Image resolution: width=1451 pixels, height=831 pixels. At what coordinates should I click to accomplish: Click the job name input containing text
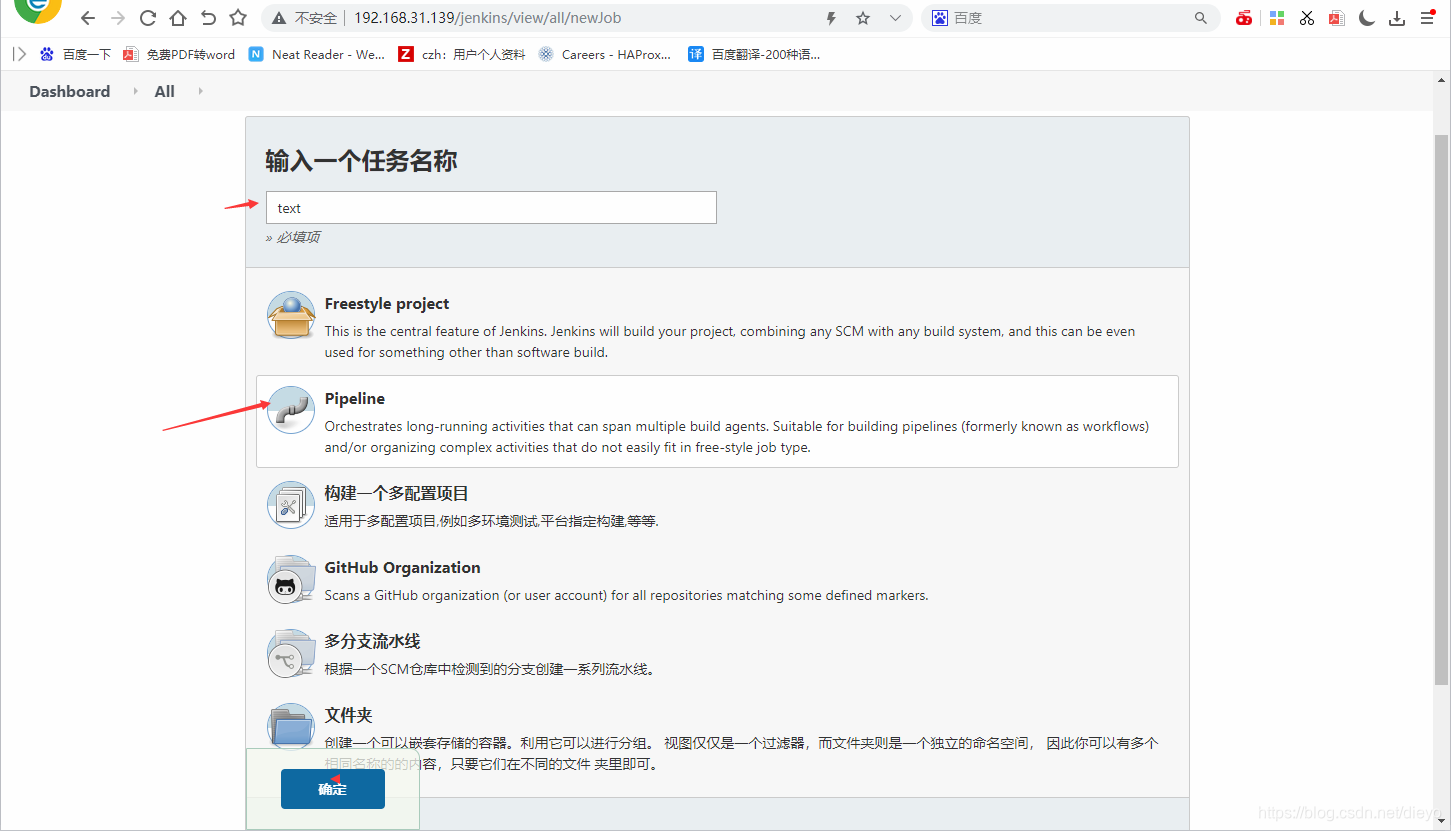tap(490, 207)
